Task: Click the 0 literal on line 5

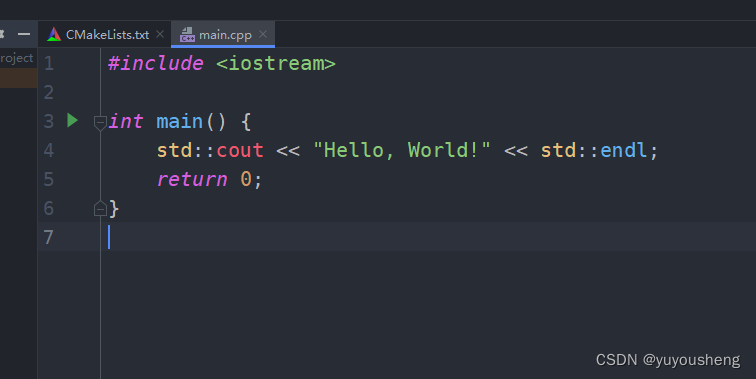Action: coord(245,179)
